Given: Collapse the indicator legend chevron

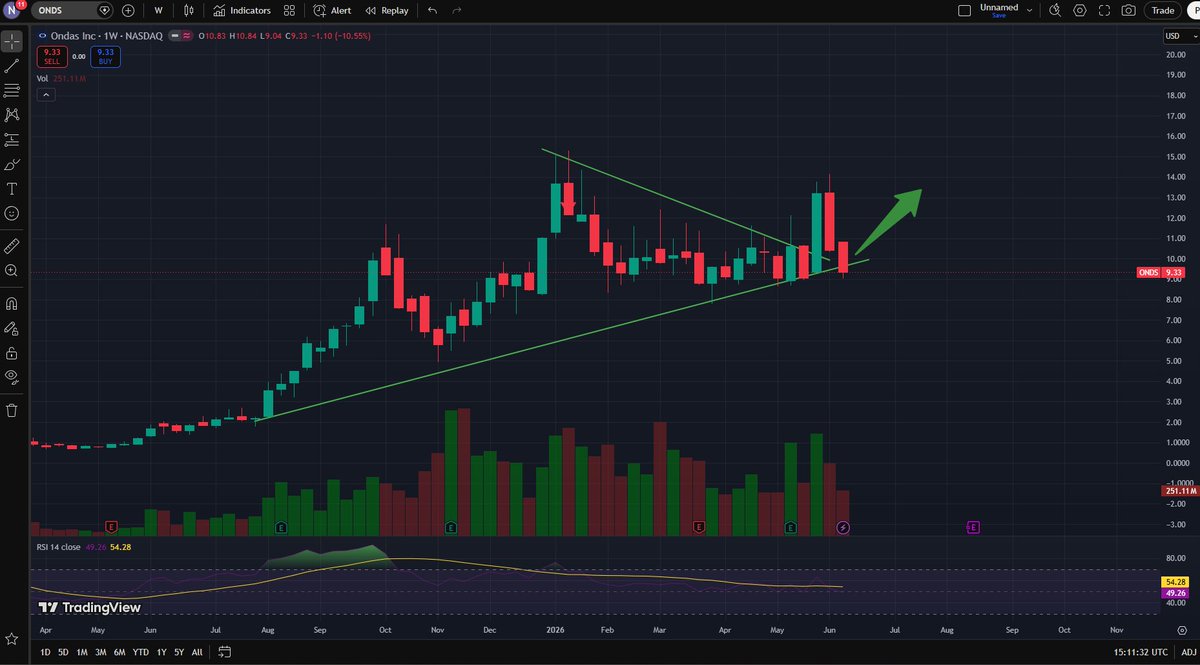Looking at the screenshot, I should [45, 94].
